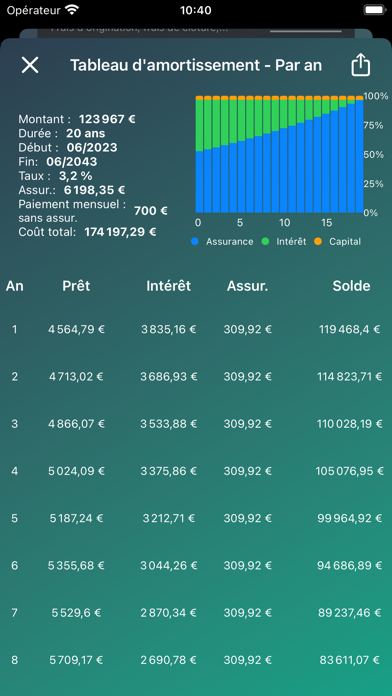This screenshot has width=392, height=696.
Task: Tap the 'Prêt' column header
Action: point(76,286)
